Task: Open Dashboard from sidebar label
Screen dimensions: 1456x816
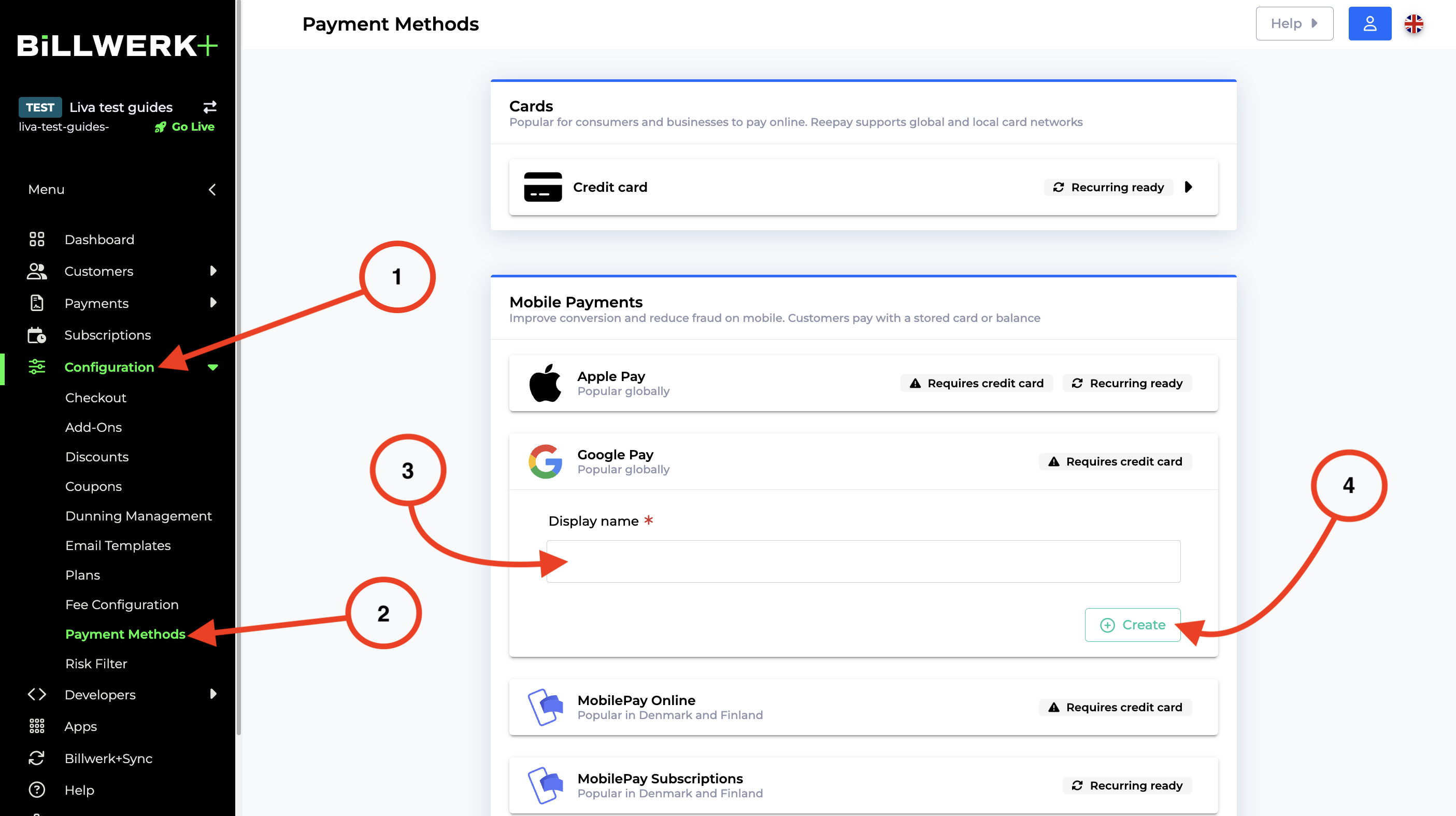Action: pyautogui.click(x=99, y=239)
